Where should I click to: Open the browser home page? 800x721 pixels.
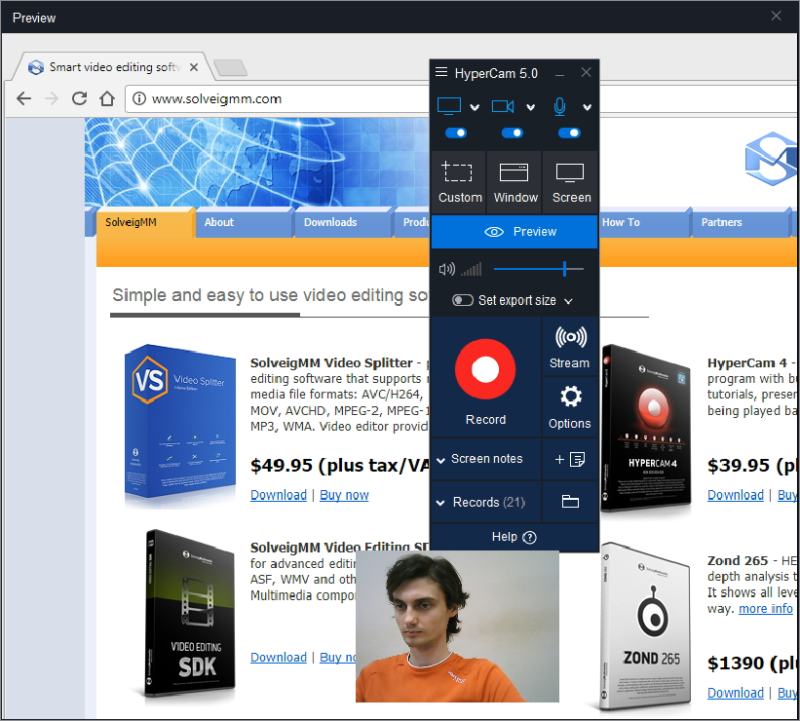107,98
